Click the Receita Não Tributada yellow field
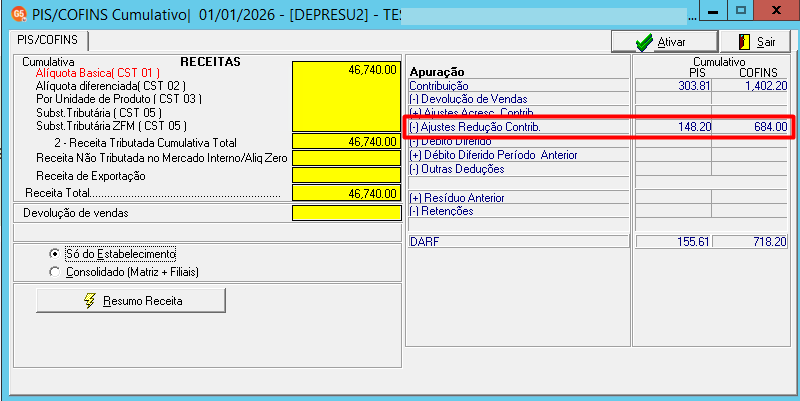 (x=346, y=158)
